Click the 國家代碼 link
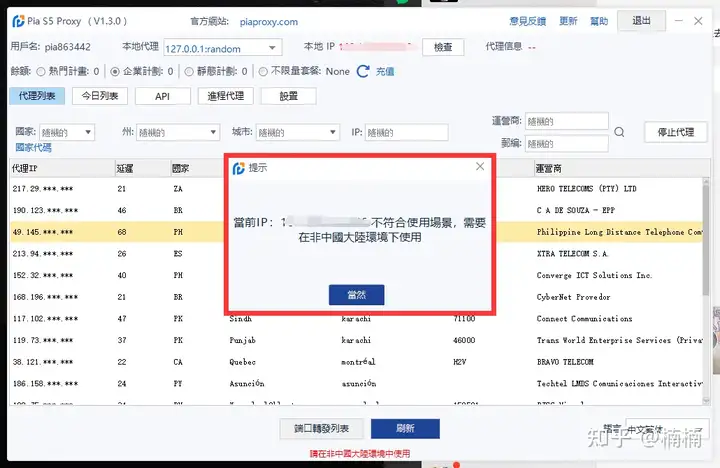This screenshot has height=468, width=720. click(34, 147)
